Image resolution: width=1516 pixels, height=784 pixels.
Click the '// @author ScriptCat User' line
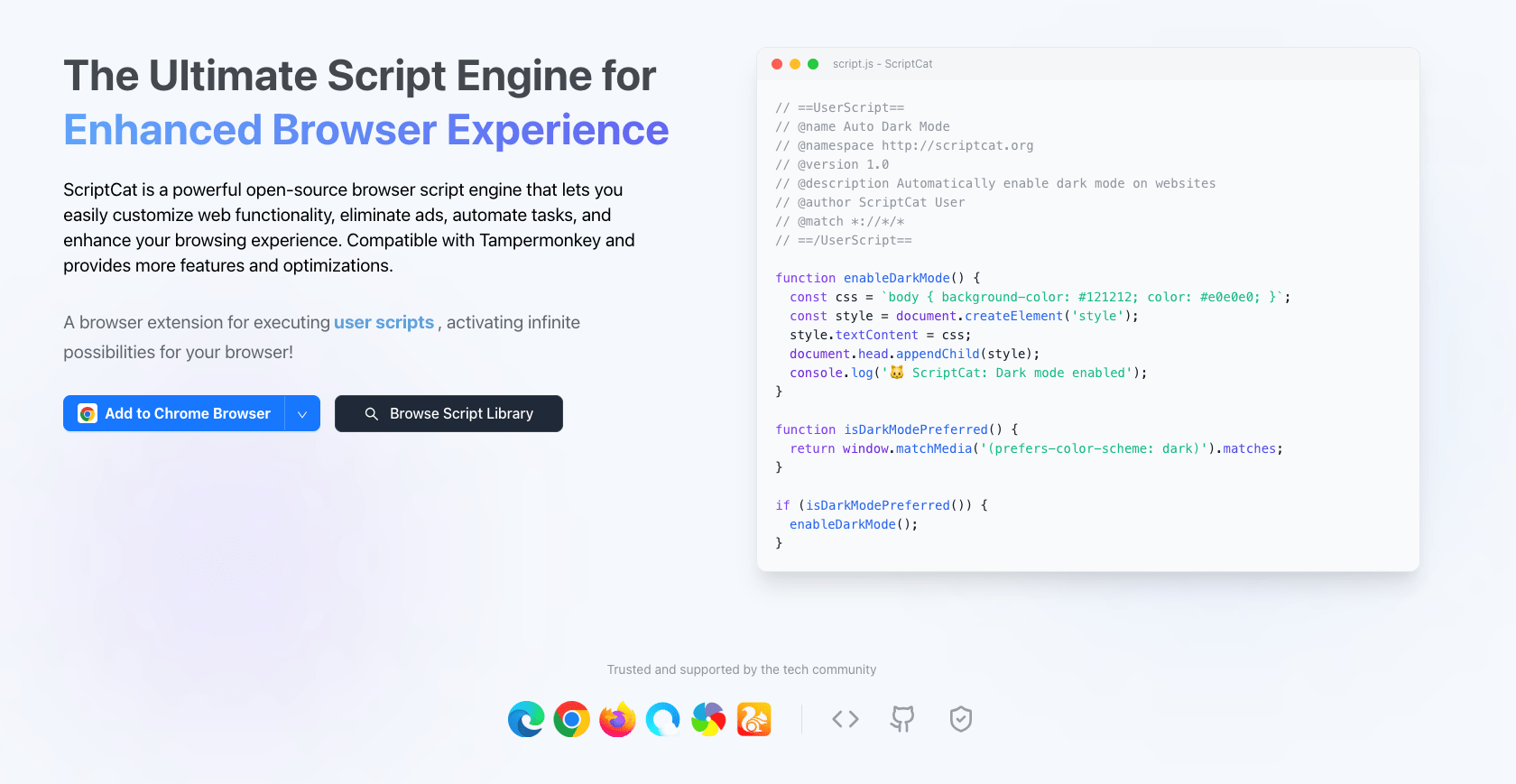870,202
